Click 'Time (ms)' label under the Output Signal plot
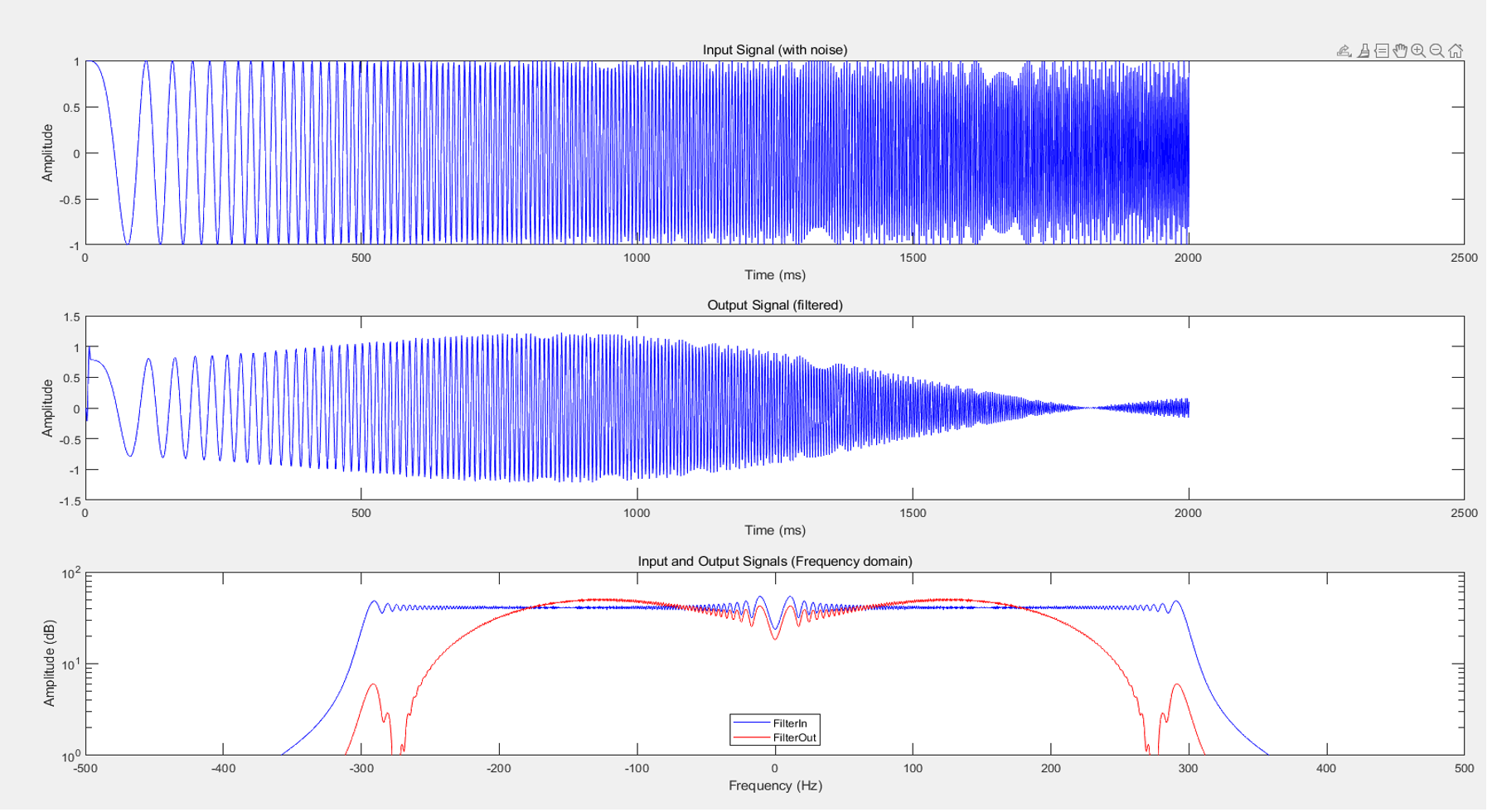This screenshot has width=1492, height=812. (775, 530)
